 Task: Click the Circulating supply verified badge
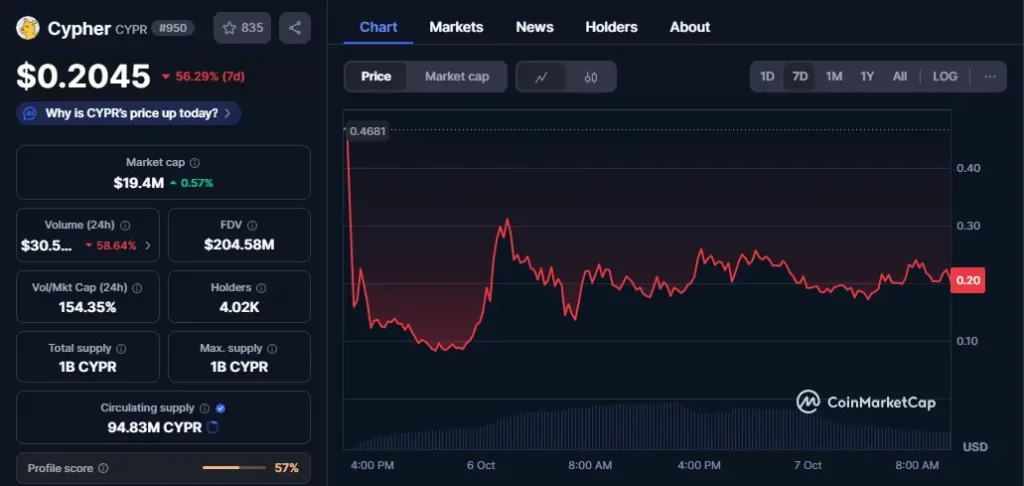[x=220, y=408]
